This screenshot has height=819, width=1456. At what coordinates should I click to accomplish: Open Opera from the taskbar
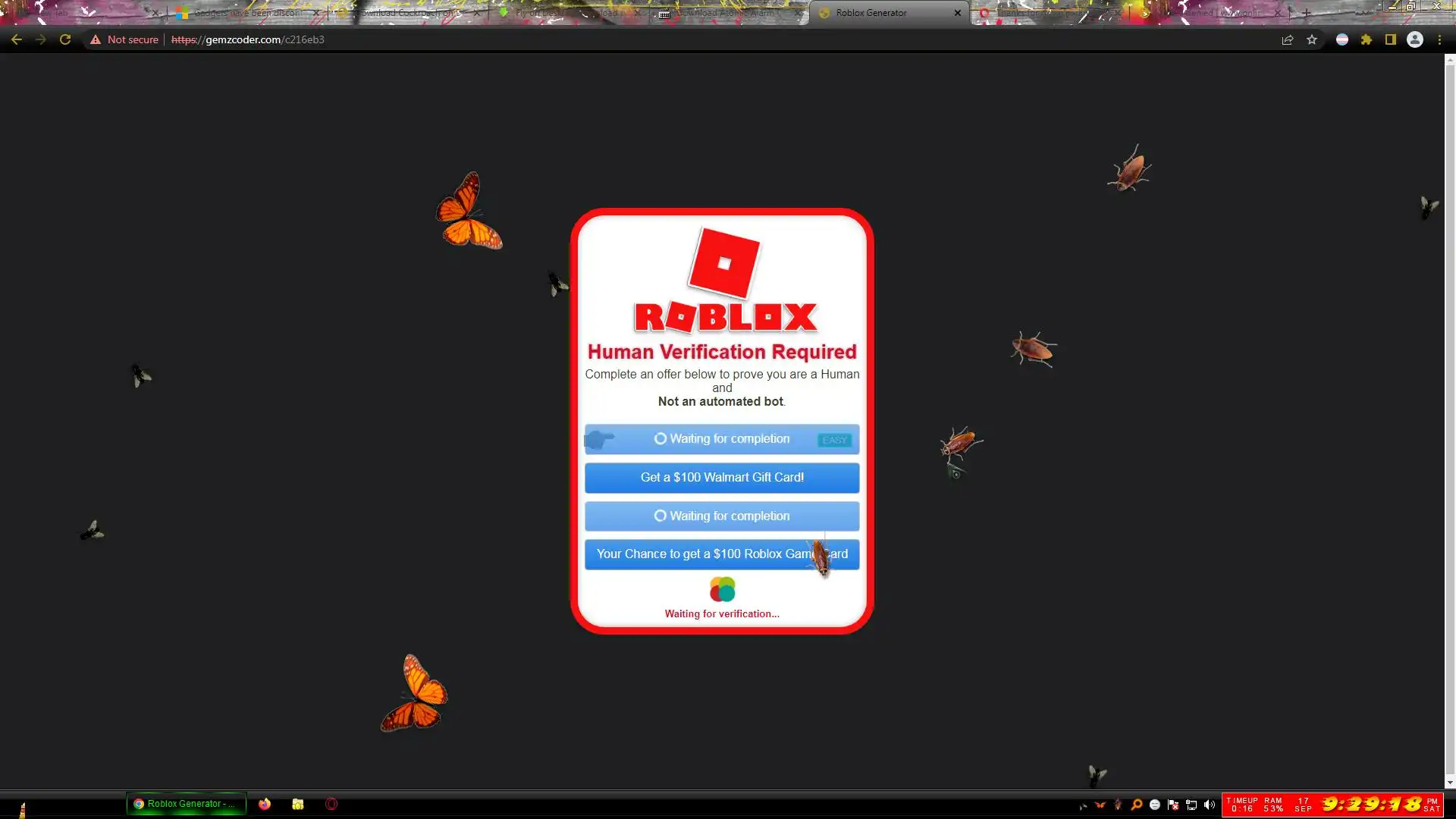[x=331, y=804]
